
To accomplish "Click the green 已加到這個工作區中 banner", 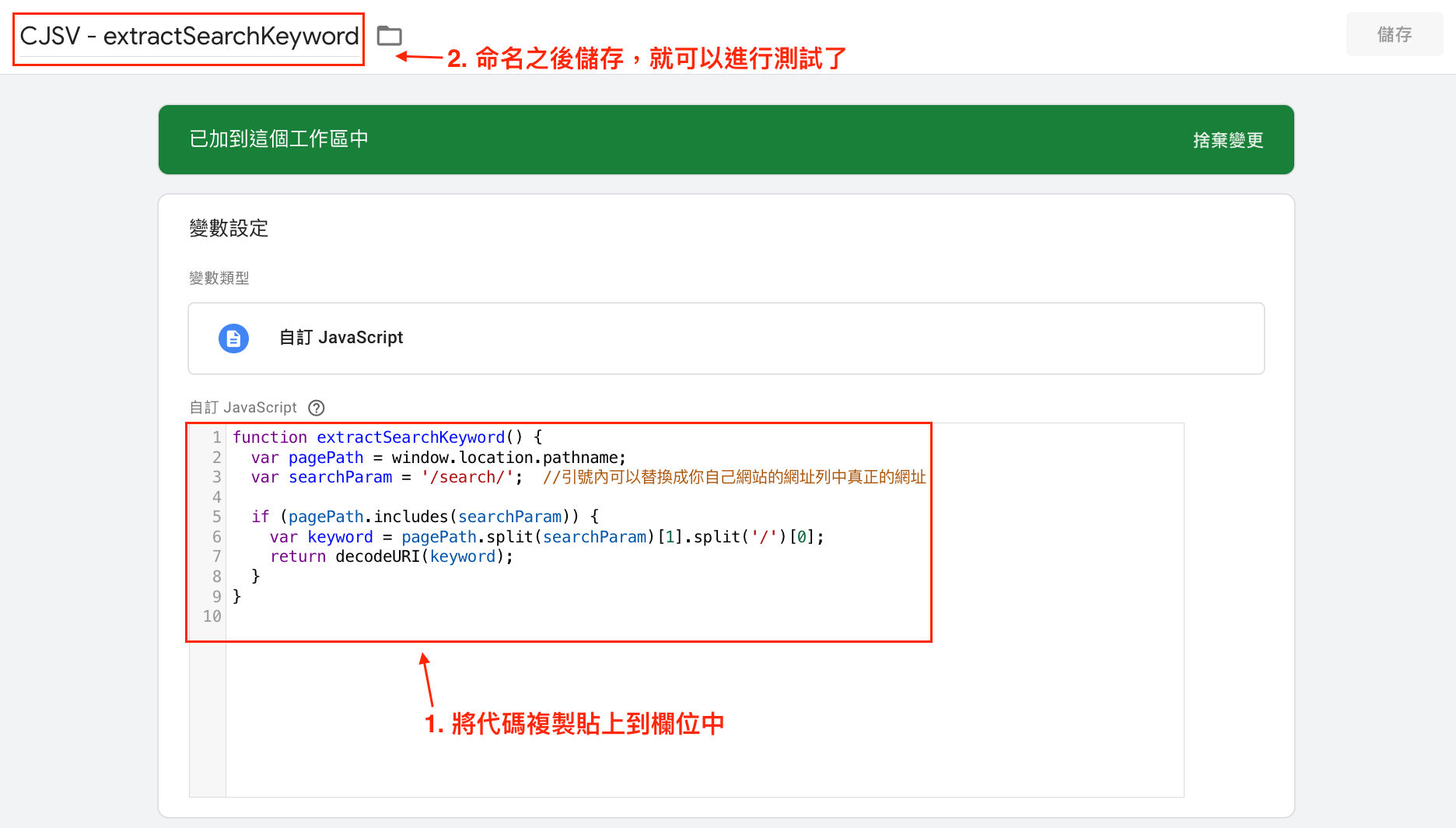I will tap(726, 139).
